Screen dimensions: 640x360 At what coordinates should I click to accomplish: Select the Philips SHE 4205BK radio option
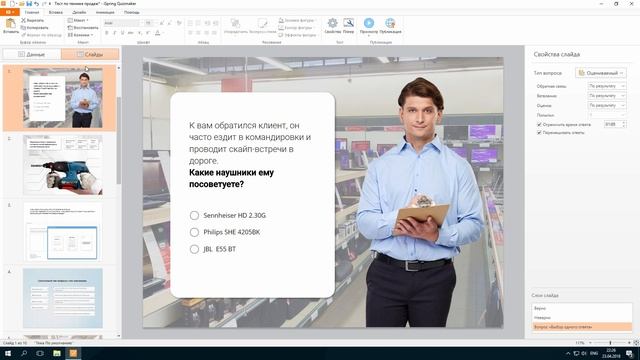coord(194,232)
